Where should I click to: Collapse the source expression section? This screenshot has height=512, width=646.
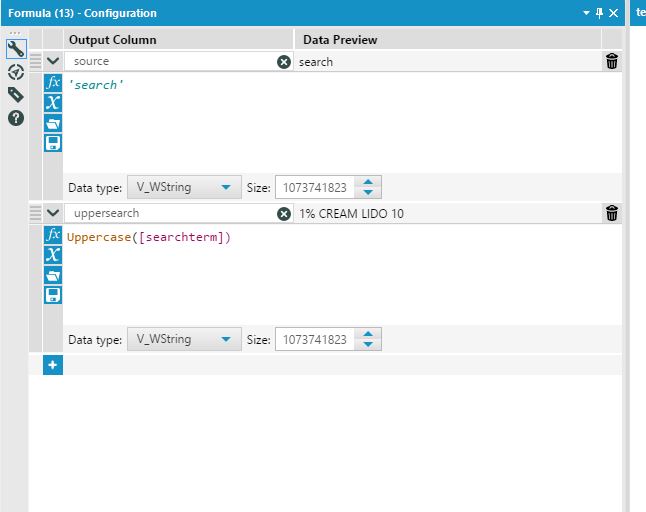[53, 61]
